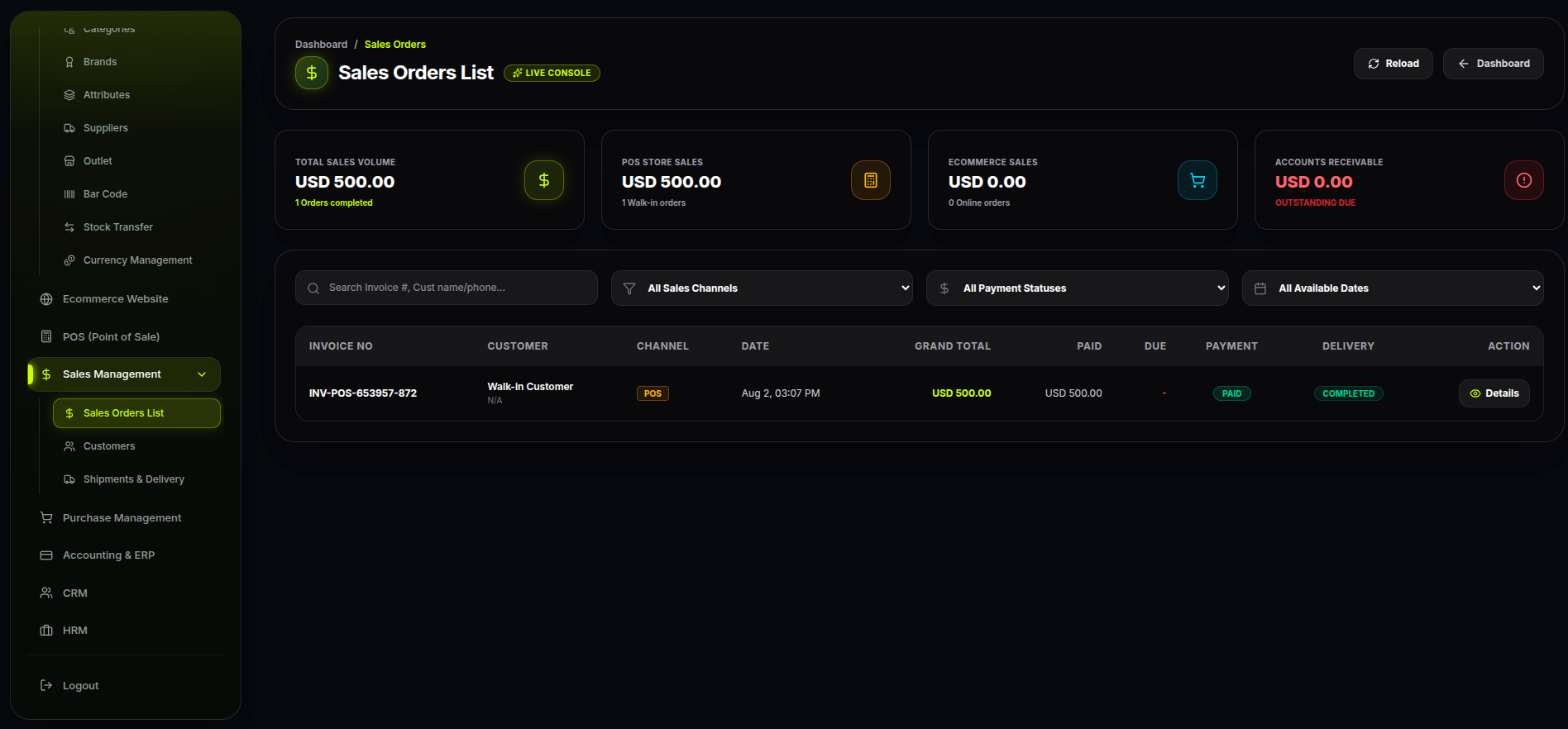The width and height of the screenshot is (1568, 729).
Task: Click the Dashboard breadcrumb link
Action: point(321,45)
